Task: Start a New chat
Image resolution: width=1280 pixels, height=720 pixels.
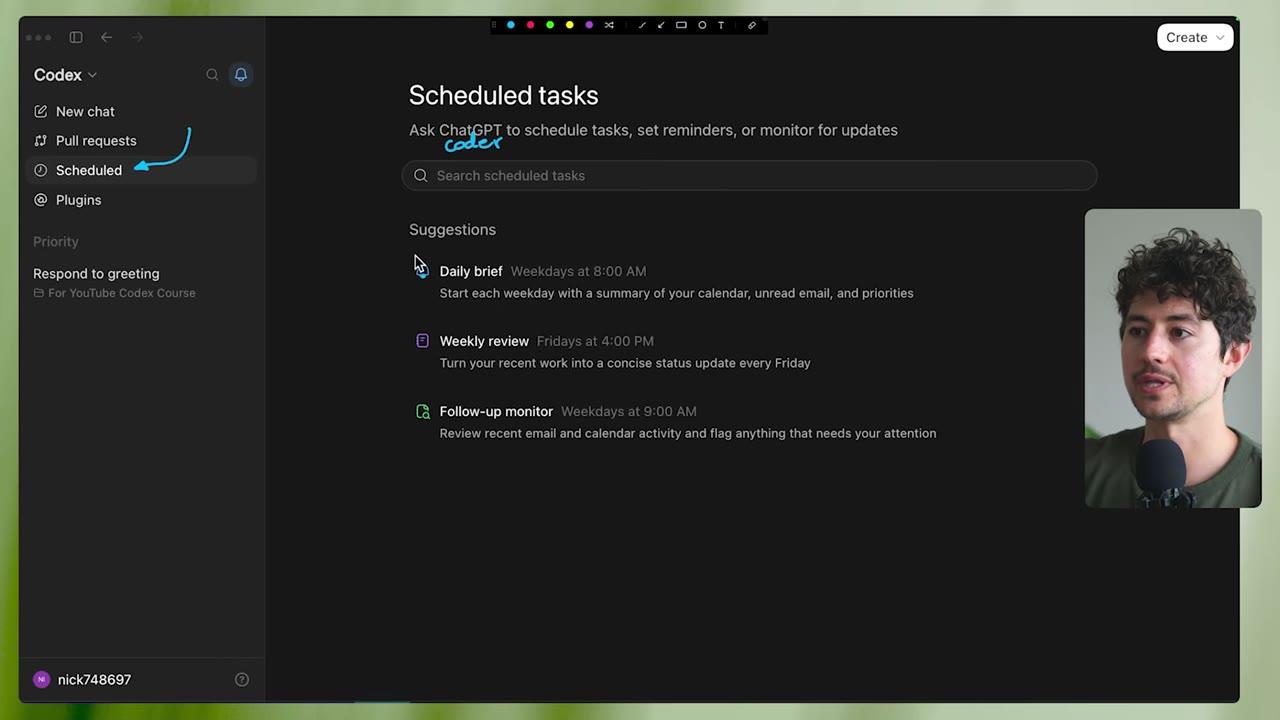Action: coord(142,111)
